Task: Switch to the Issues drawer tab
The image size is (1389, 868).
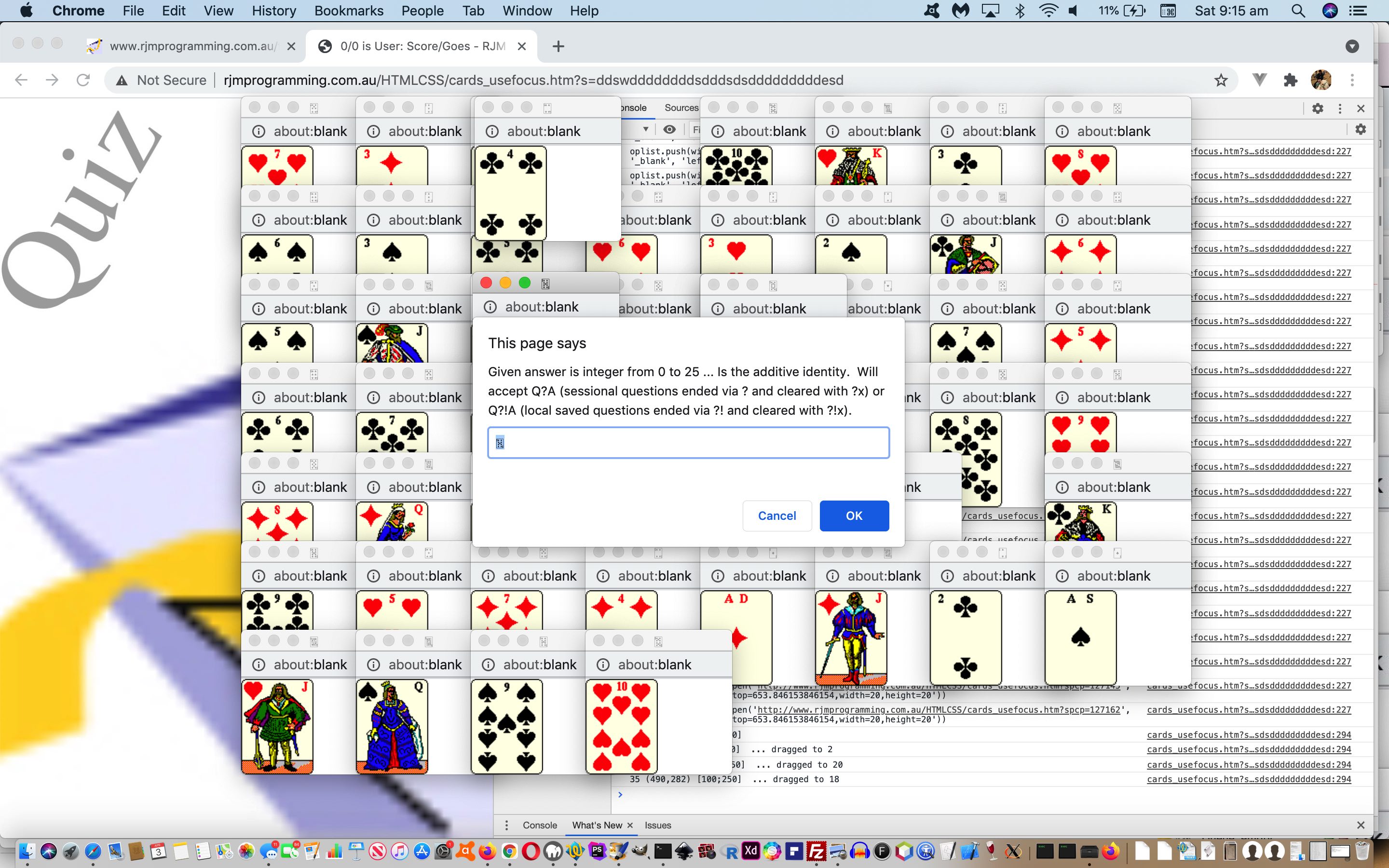Action: (x=658, y=825)
